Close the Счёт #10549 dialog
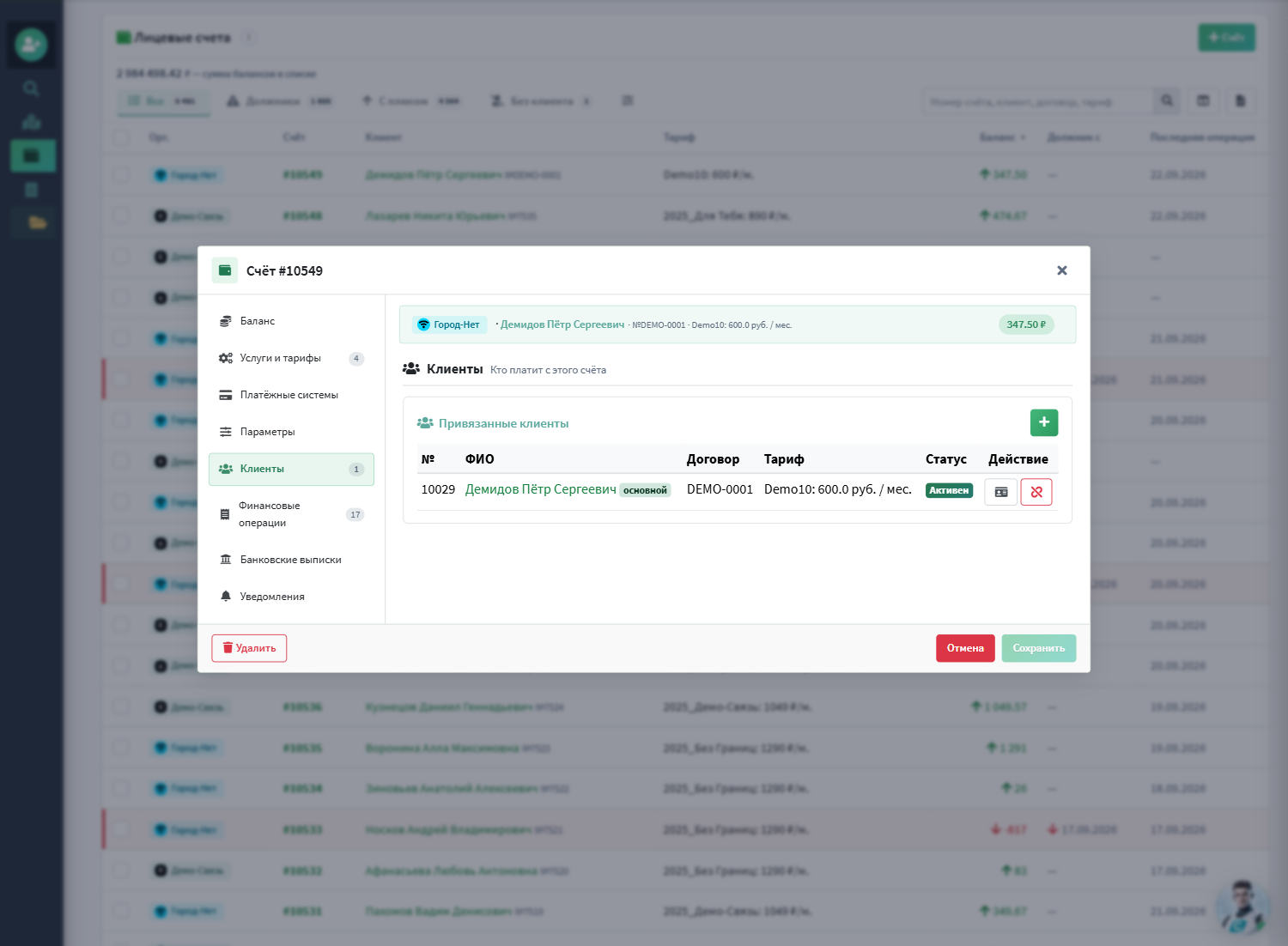This screenshot has width=1288, height=946. [1062, 270]
